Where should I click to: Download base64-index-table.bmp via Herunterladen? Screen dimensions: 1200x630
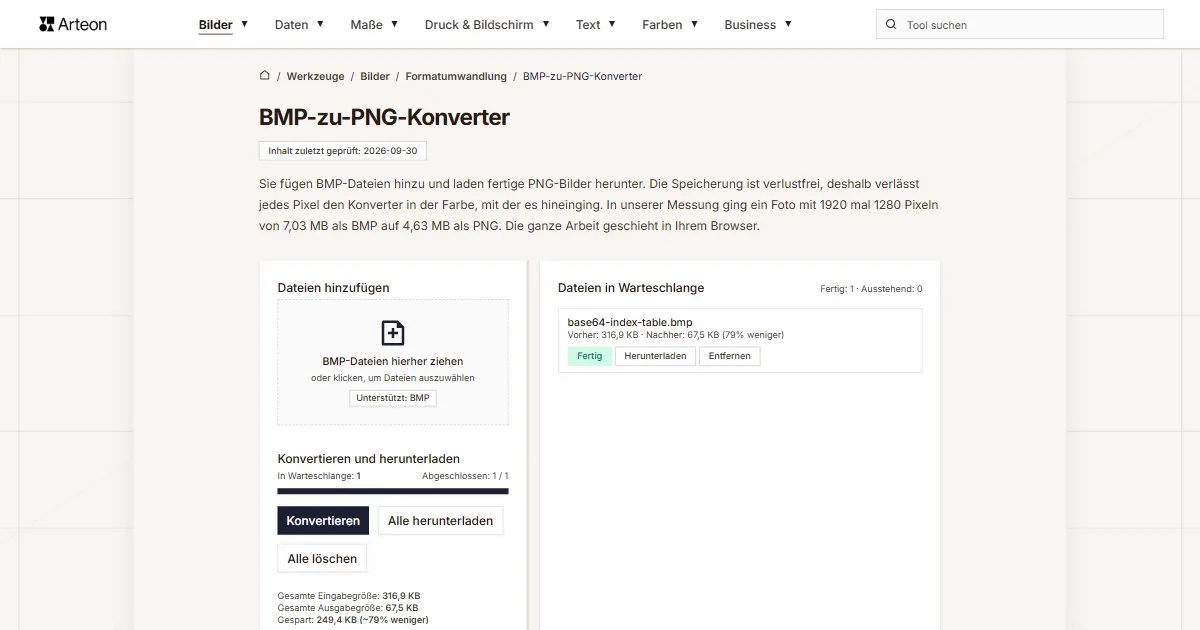pyautogui.click(x=655, y=356)
